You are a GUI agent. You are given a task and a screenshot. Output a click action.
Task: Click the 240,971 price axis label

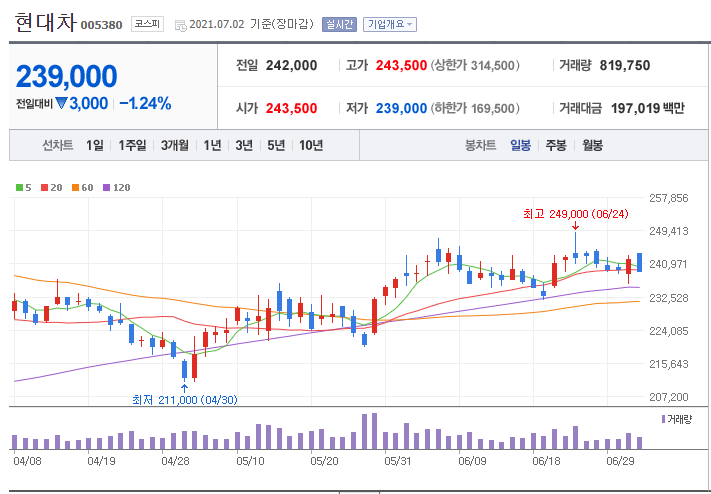[x=669, y=264]
